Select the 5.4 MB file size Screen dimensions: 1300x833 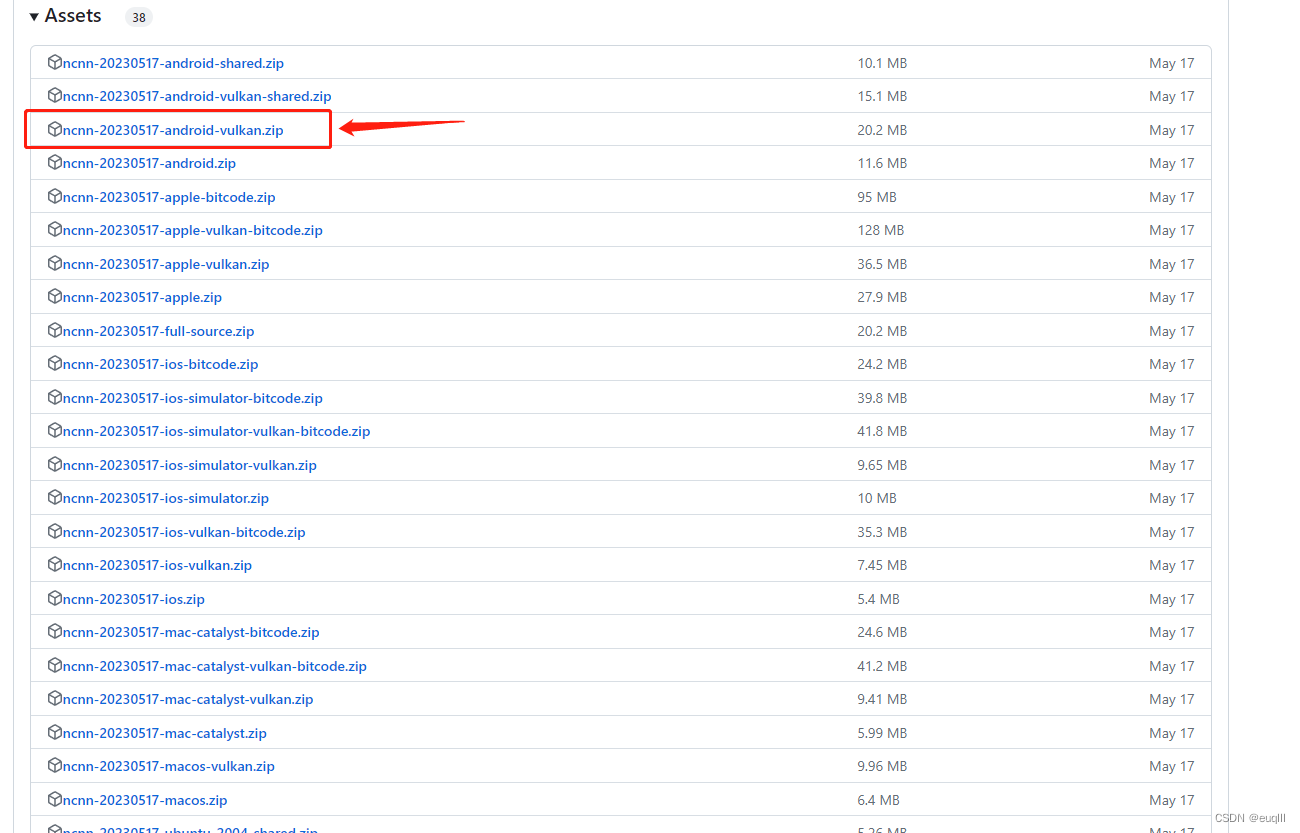pos(879,599)
